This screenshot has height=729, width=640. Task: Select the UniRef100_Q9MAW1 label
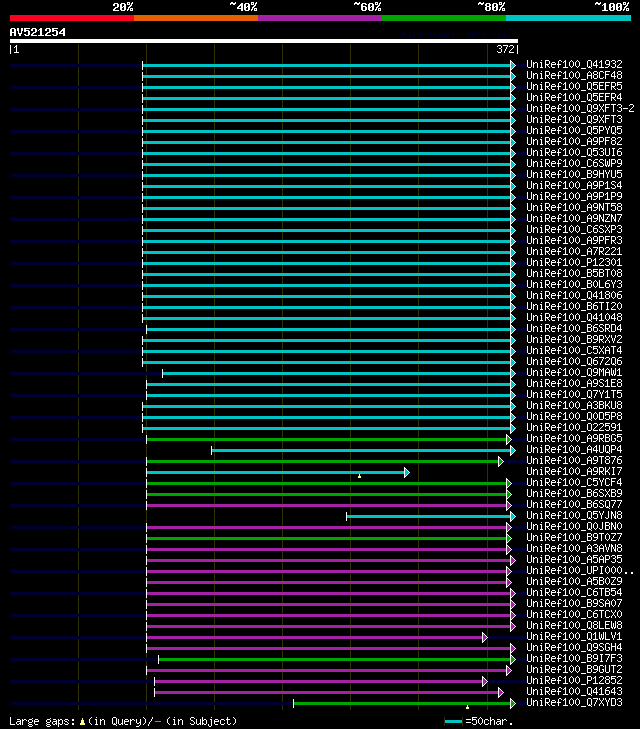574,372
